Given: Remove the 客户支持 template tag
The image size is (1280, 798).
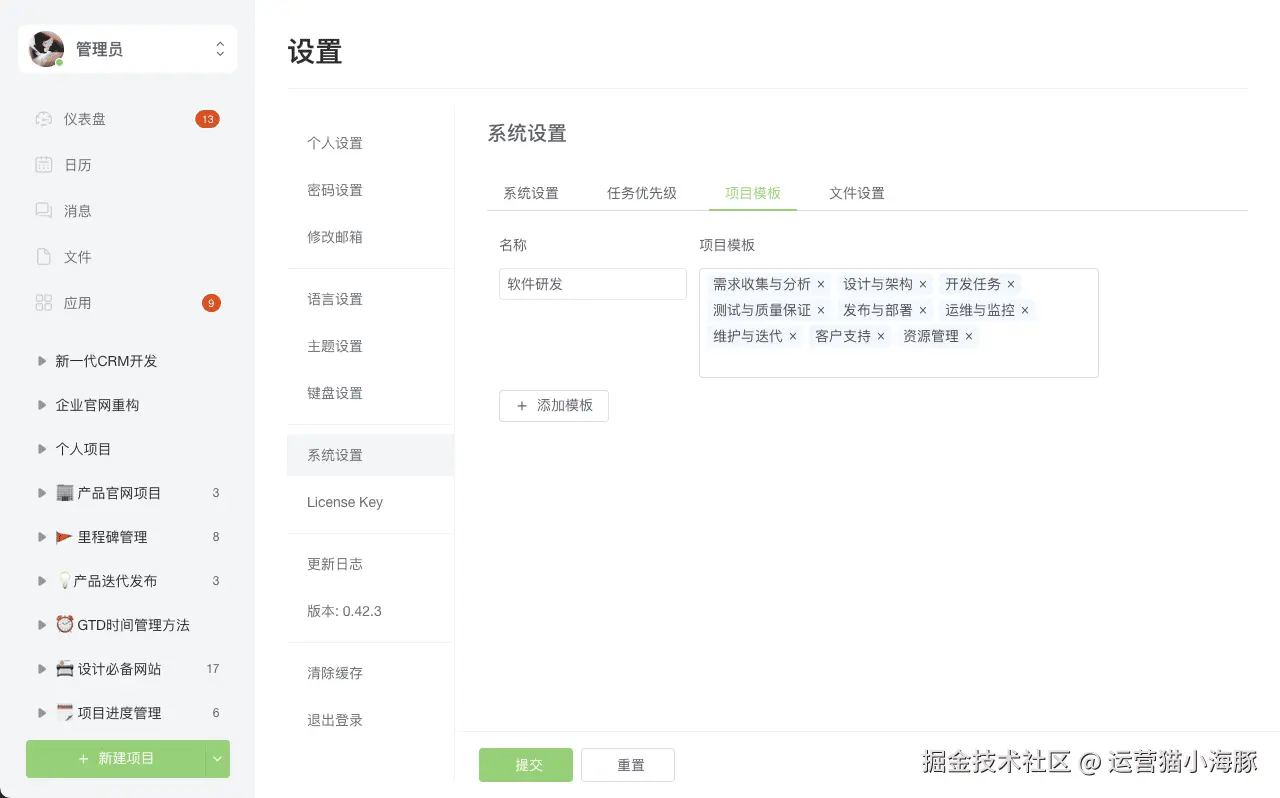Looking at the screenshot, I should click(x=881, y=337).
